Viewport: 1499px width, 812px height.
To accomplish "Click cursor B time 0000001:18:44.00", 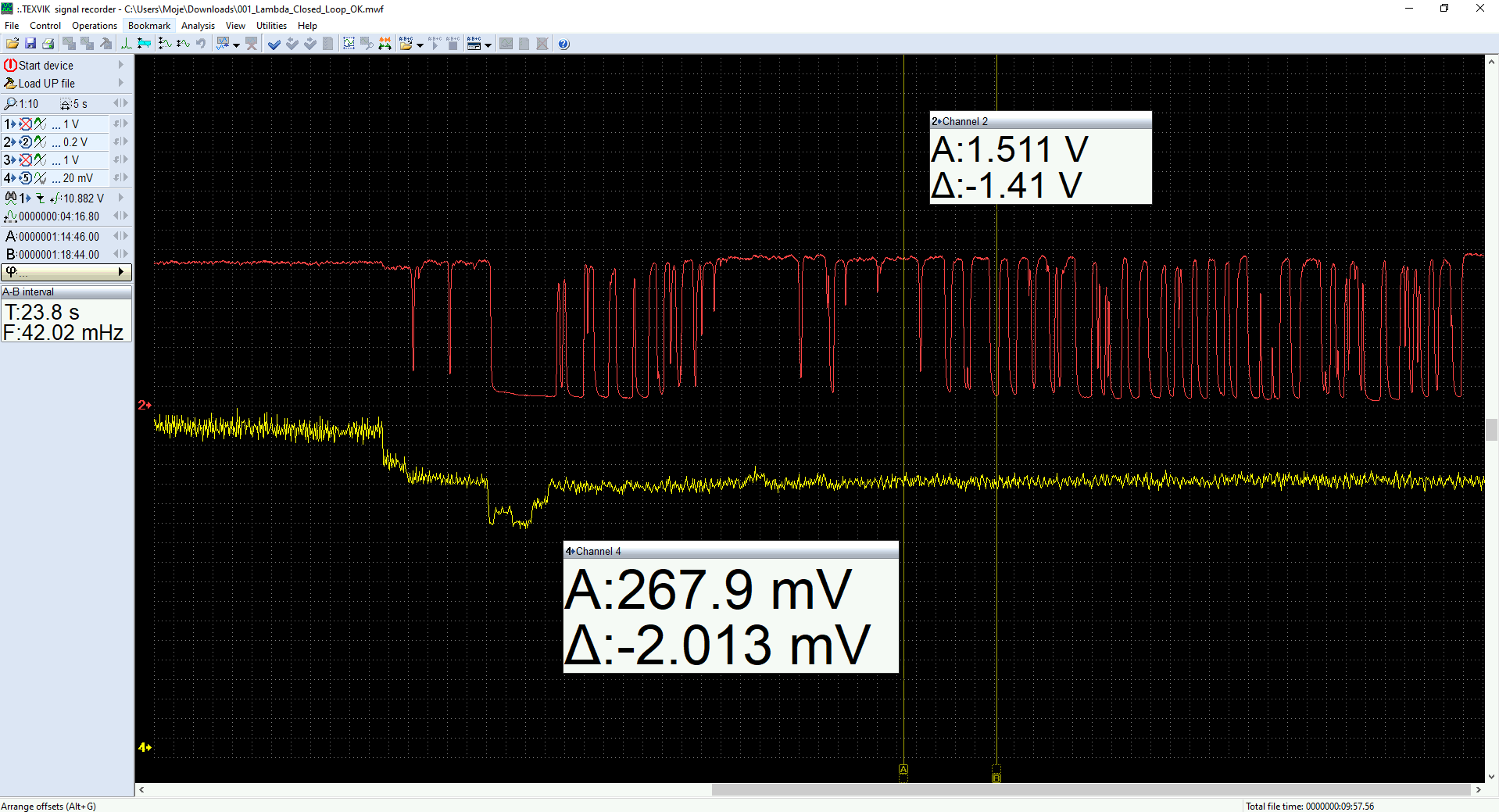I will [59, 255].
